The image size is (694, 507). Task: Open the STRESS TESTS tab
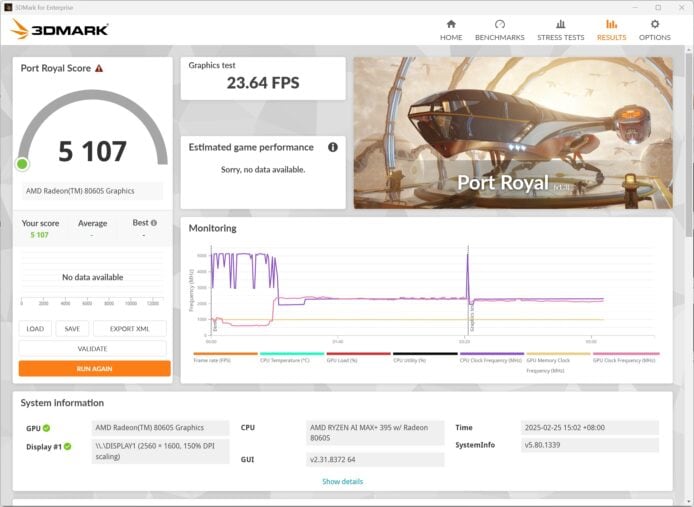[x=560, y=30]
